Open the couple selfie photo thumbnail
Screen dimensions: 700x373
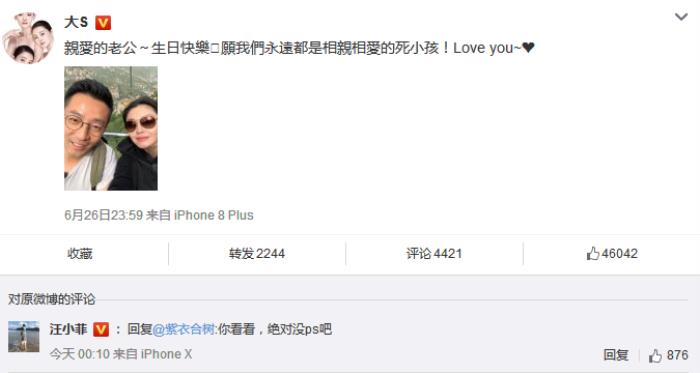click(111, 128)
